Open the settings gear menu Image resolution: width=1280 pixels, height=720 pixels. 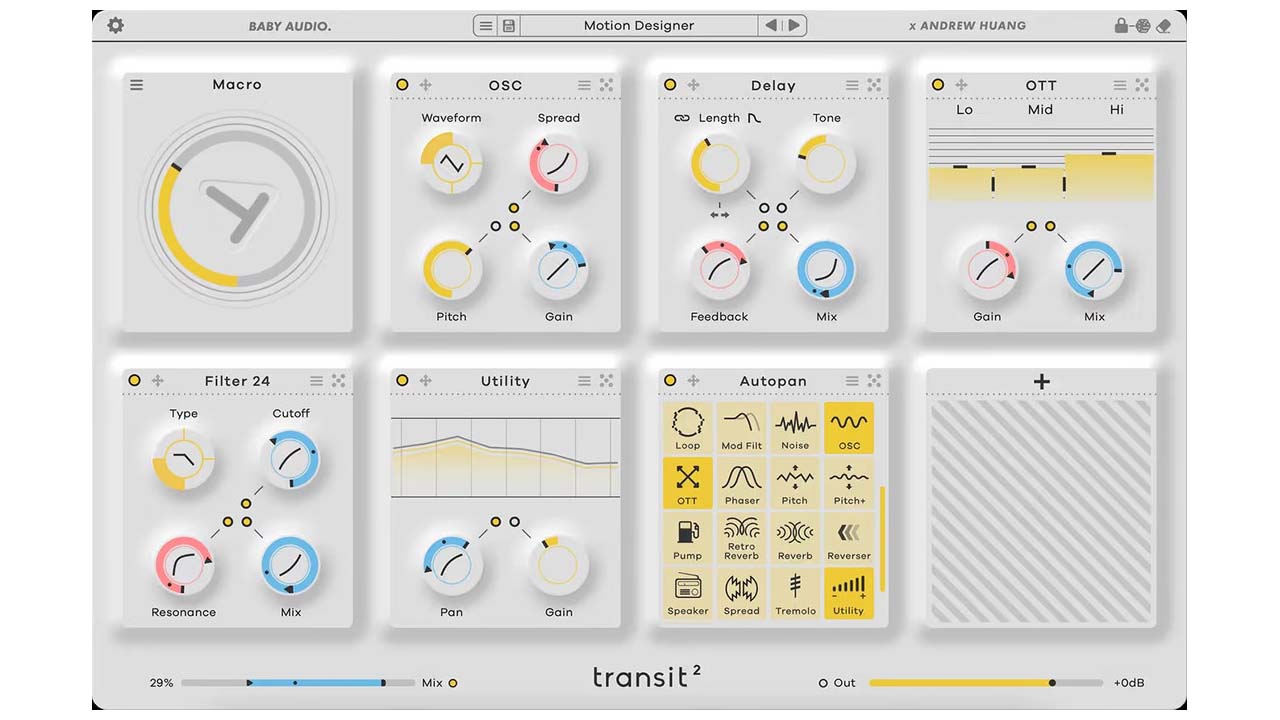tap(115, 25)
